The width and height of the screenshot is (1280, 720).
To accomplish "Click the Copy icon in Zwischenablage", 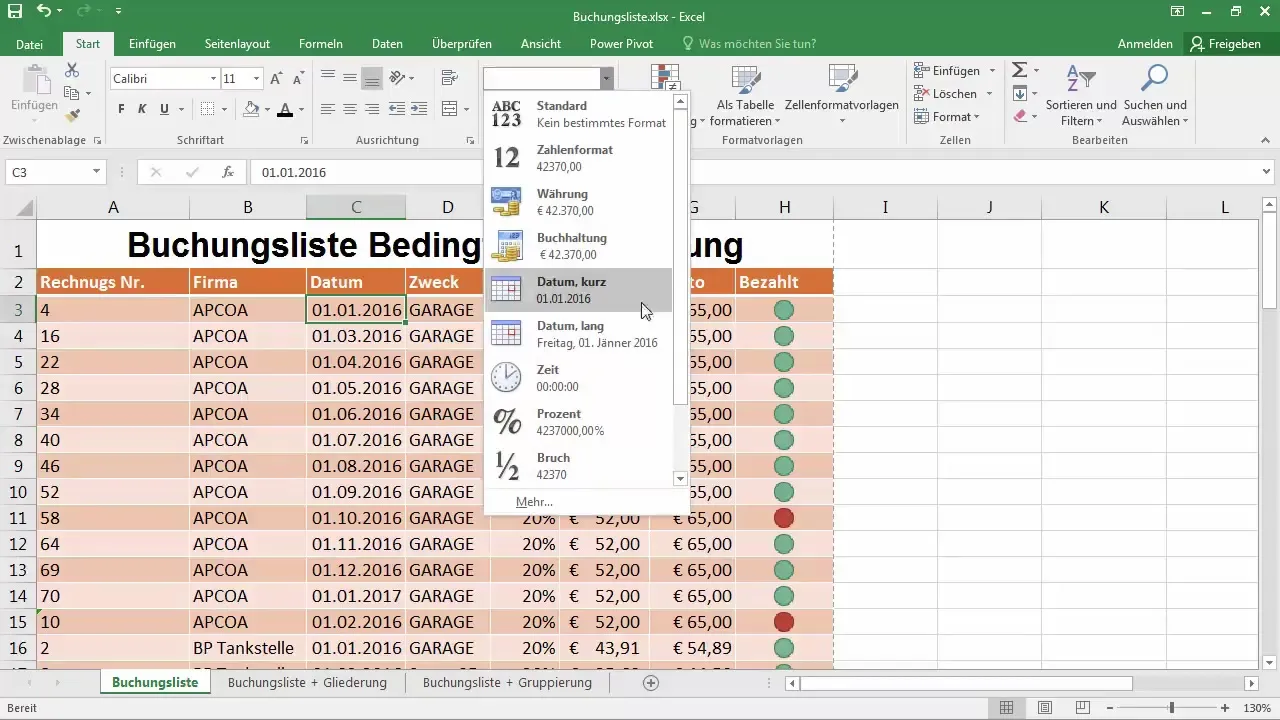I will pyautogui.click(x=71, y=93).
